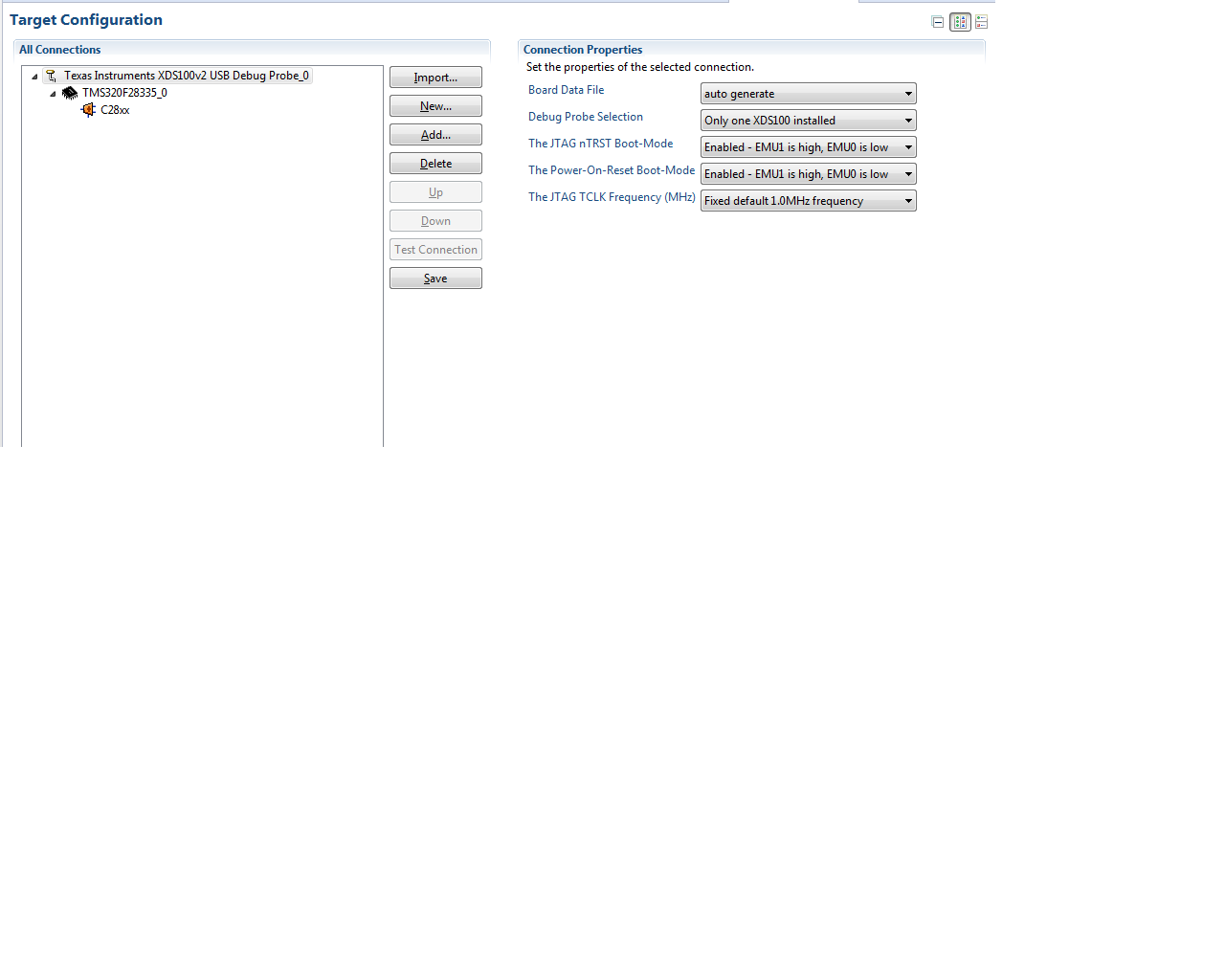Click The JTAG nTRST Boot-Mode label
The width and height of the screenshot is (1225, 980).
point(600,144)
